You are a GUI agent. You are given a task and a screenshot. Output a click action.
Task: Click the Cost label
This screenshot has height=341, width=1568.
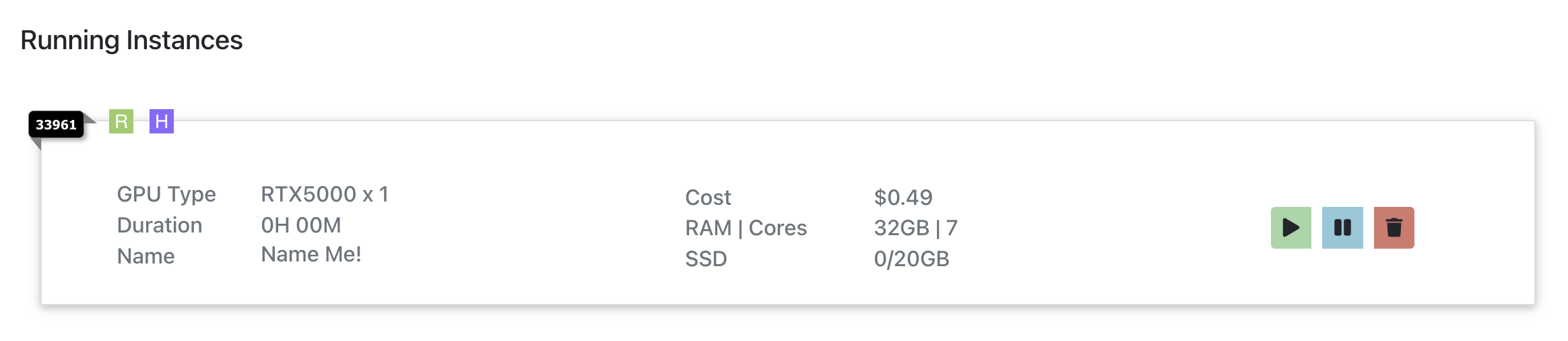[708, 197]
